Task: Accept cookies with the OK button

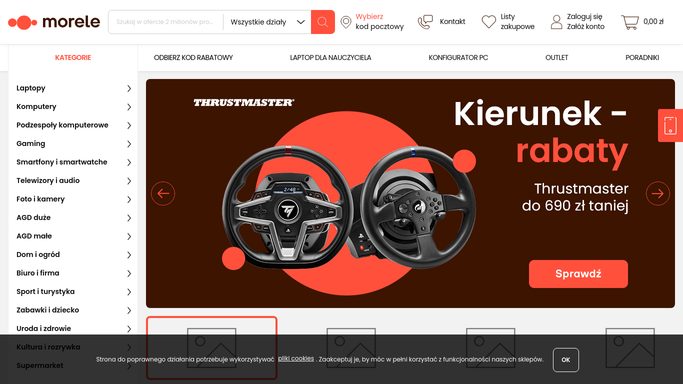Action: click(565, 360)
